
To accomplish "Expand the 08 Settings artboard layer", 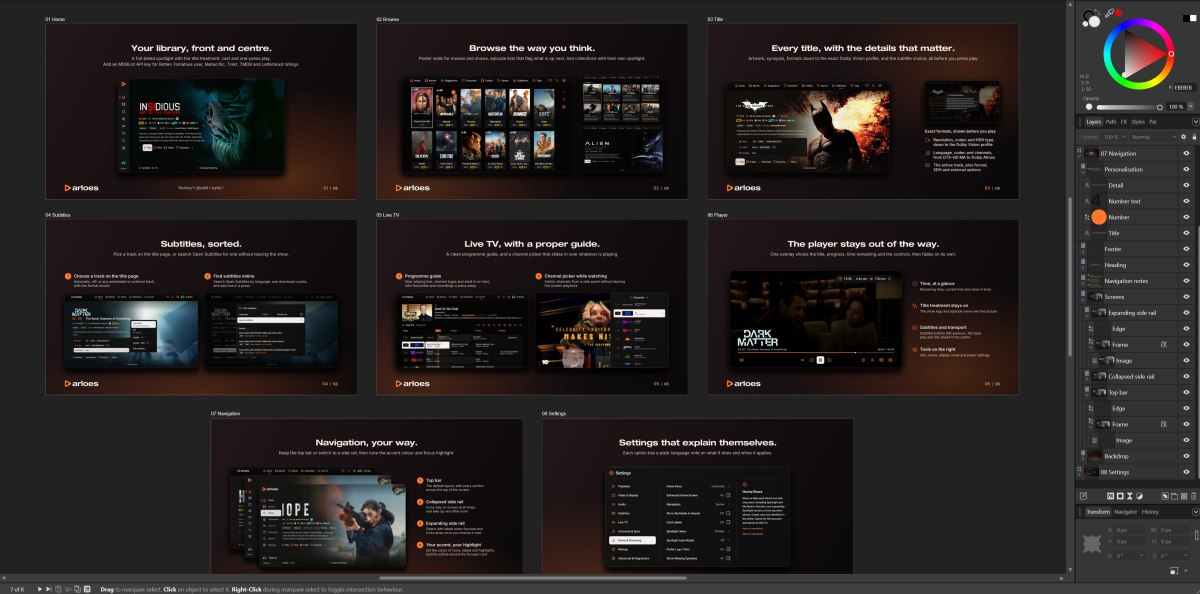I will pos(1079,475).
